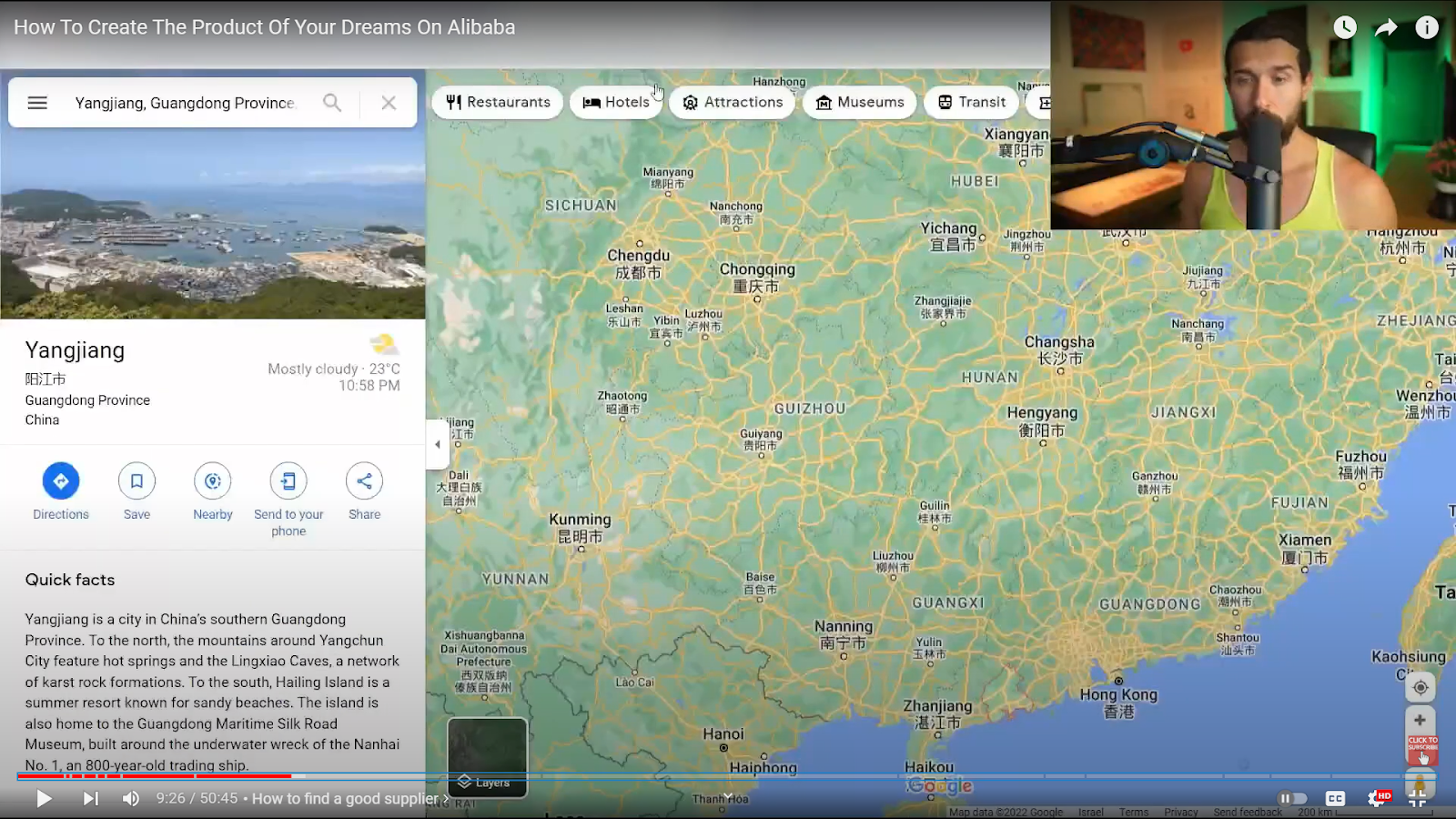
Task: Filter map by Hotels
Action: 616,102
